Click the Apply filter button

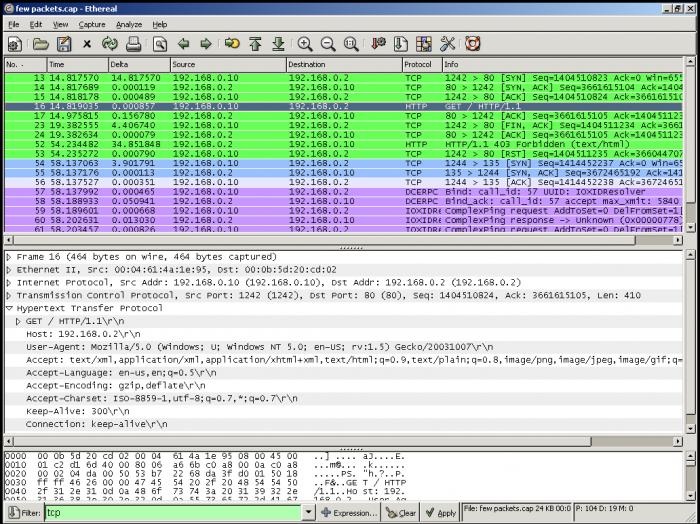440,513
